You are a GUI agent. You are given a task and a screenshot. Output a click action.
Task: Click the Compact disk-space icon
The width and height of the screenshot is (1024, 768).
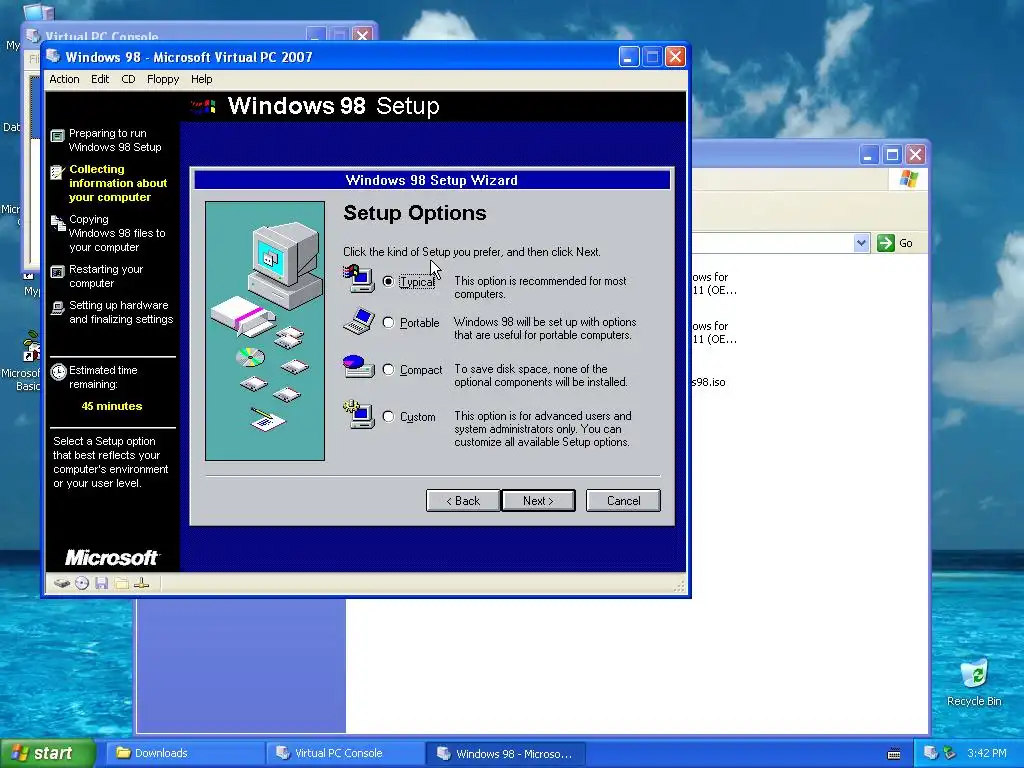coord(359,366)
